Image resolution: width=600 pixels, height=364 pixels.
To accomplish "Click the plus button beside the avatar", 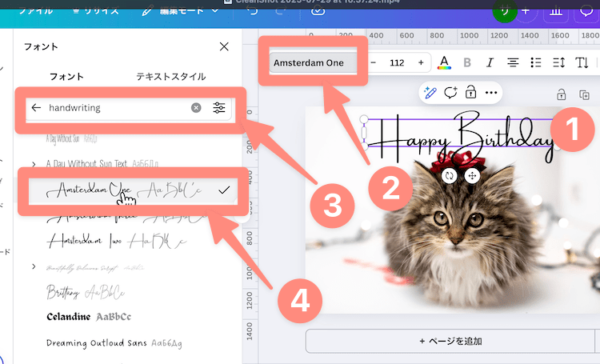I will click(x=526, y=11).
